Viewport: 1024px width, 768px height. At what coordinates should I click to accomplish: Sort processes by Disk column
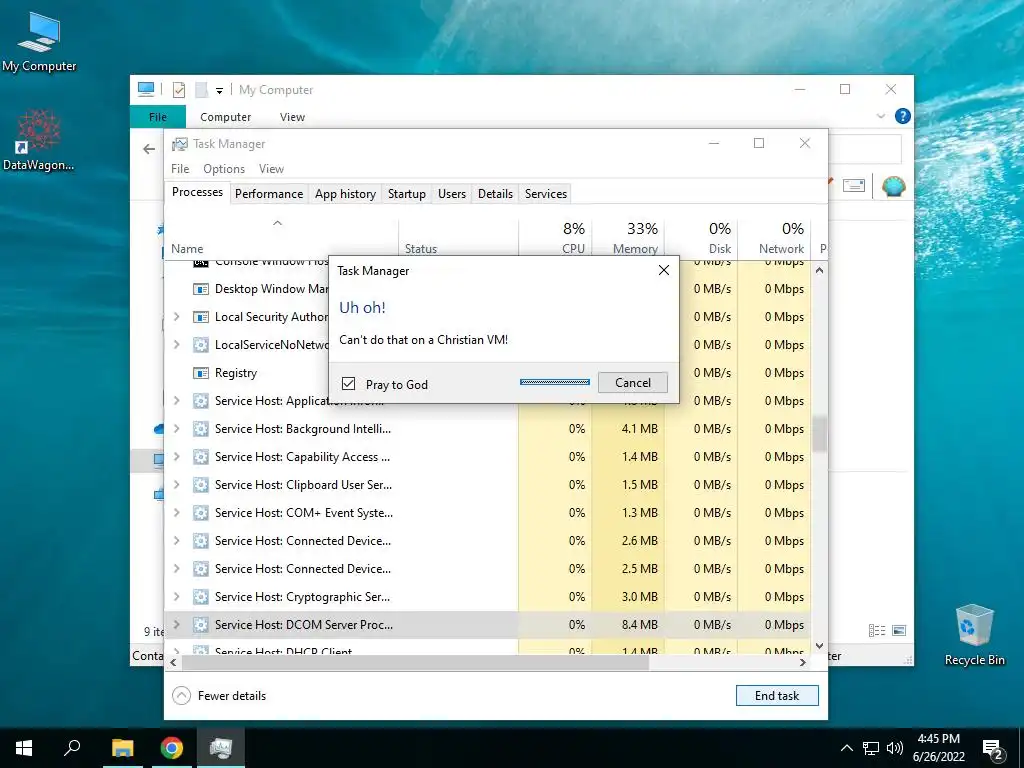(701, 238)
